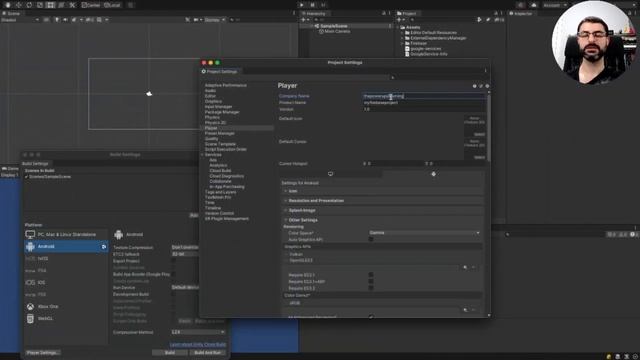Switch to the Project tab
Viewport: 640px width, 360px height.
[x=407, y=13]
